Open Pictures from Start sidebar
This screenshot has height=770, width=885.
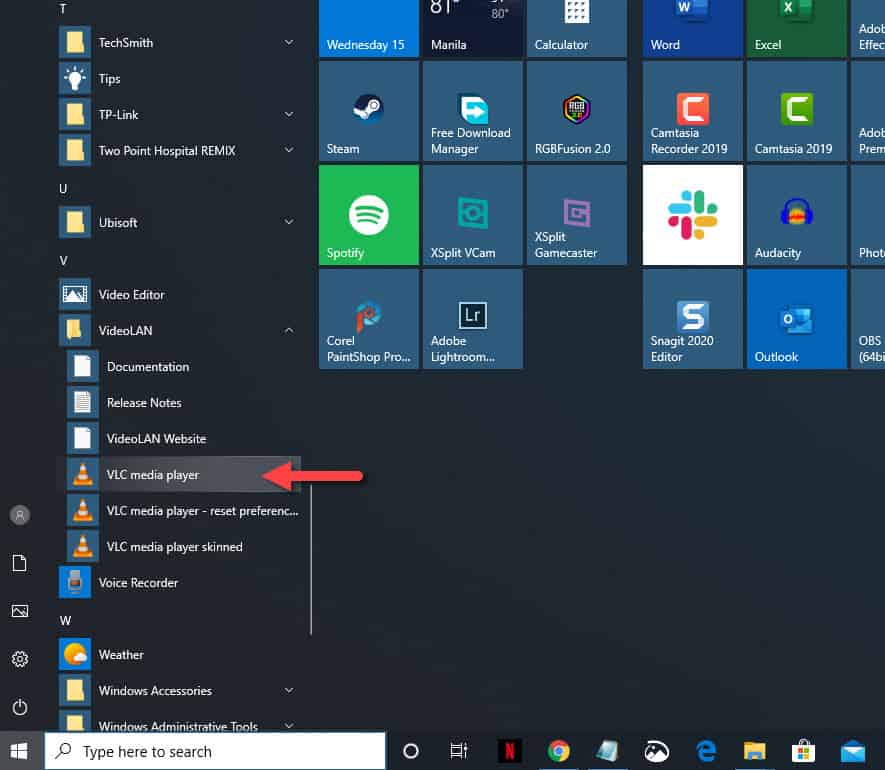[x=20, y=611]
